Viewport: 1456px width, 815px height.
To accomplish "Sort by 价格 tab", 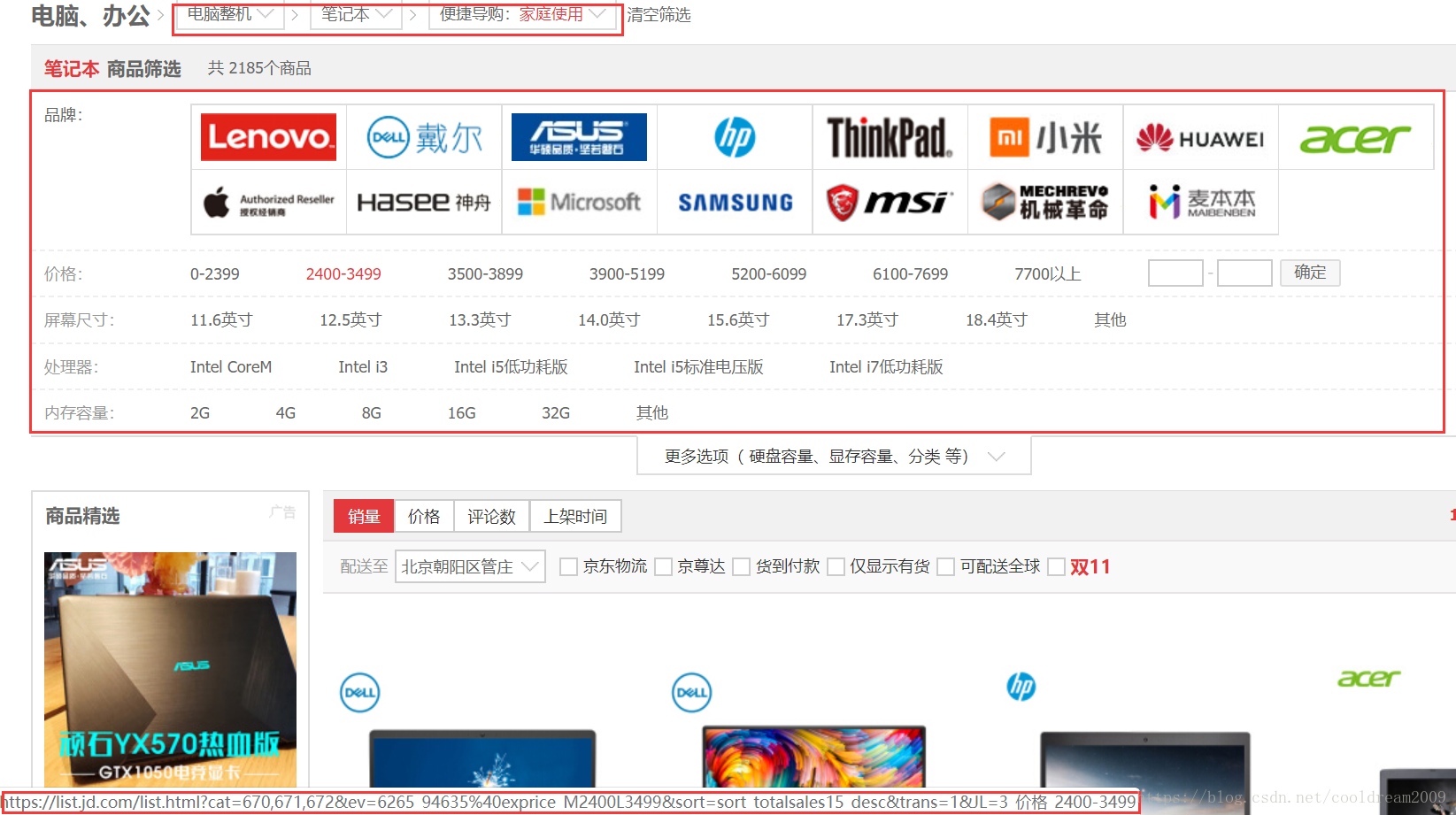I will click(424, 516).
